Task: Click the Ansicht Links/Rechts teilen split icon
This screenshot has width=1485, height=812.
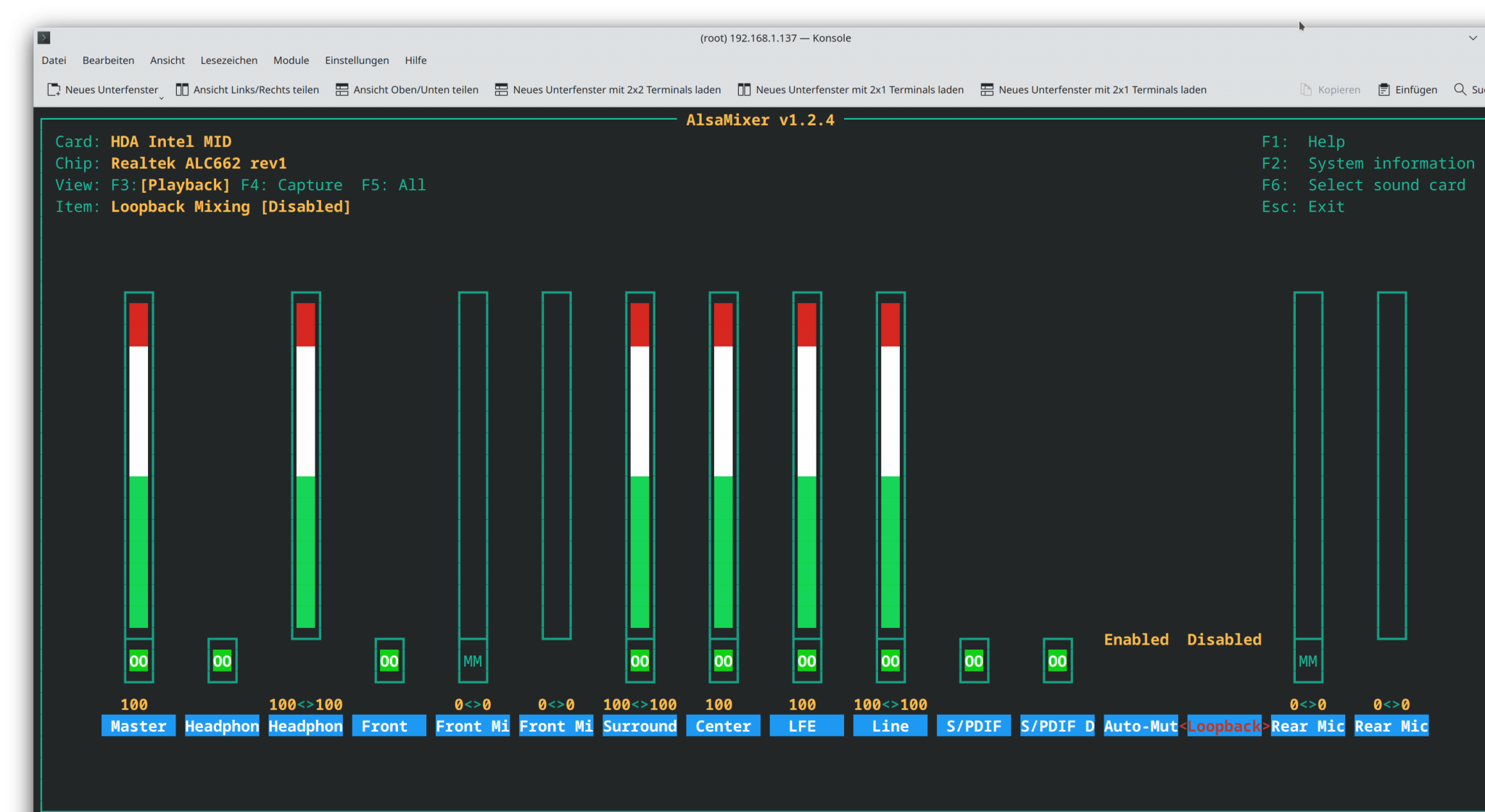Action: pyautogui.click(x=182, y=90)
